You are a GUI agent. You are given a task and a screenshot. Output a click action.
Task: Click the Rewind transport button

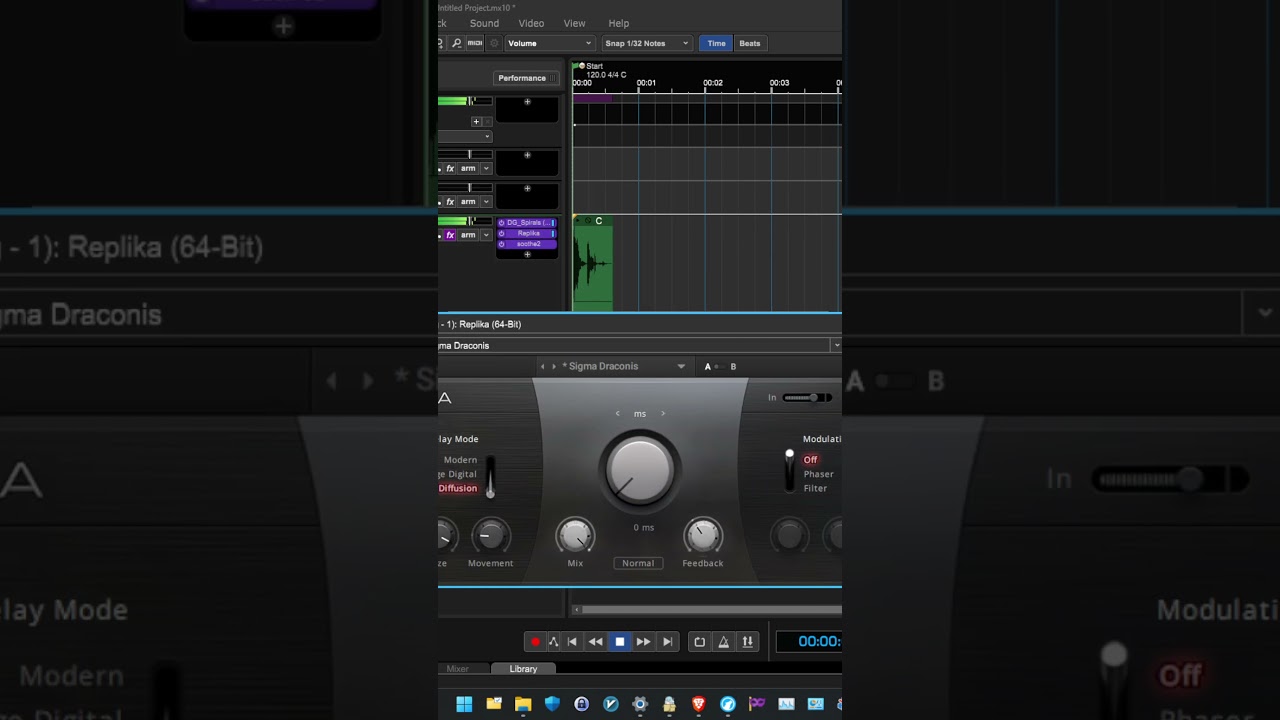tap(595, 642)
